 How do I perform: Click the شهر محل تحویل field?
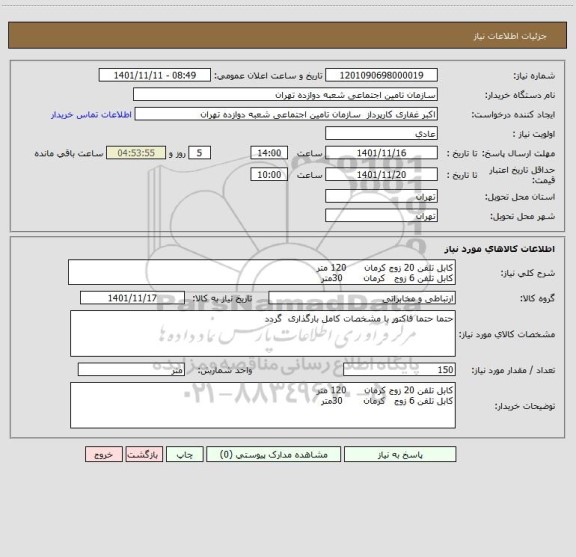click(381, 216)
